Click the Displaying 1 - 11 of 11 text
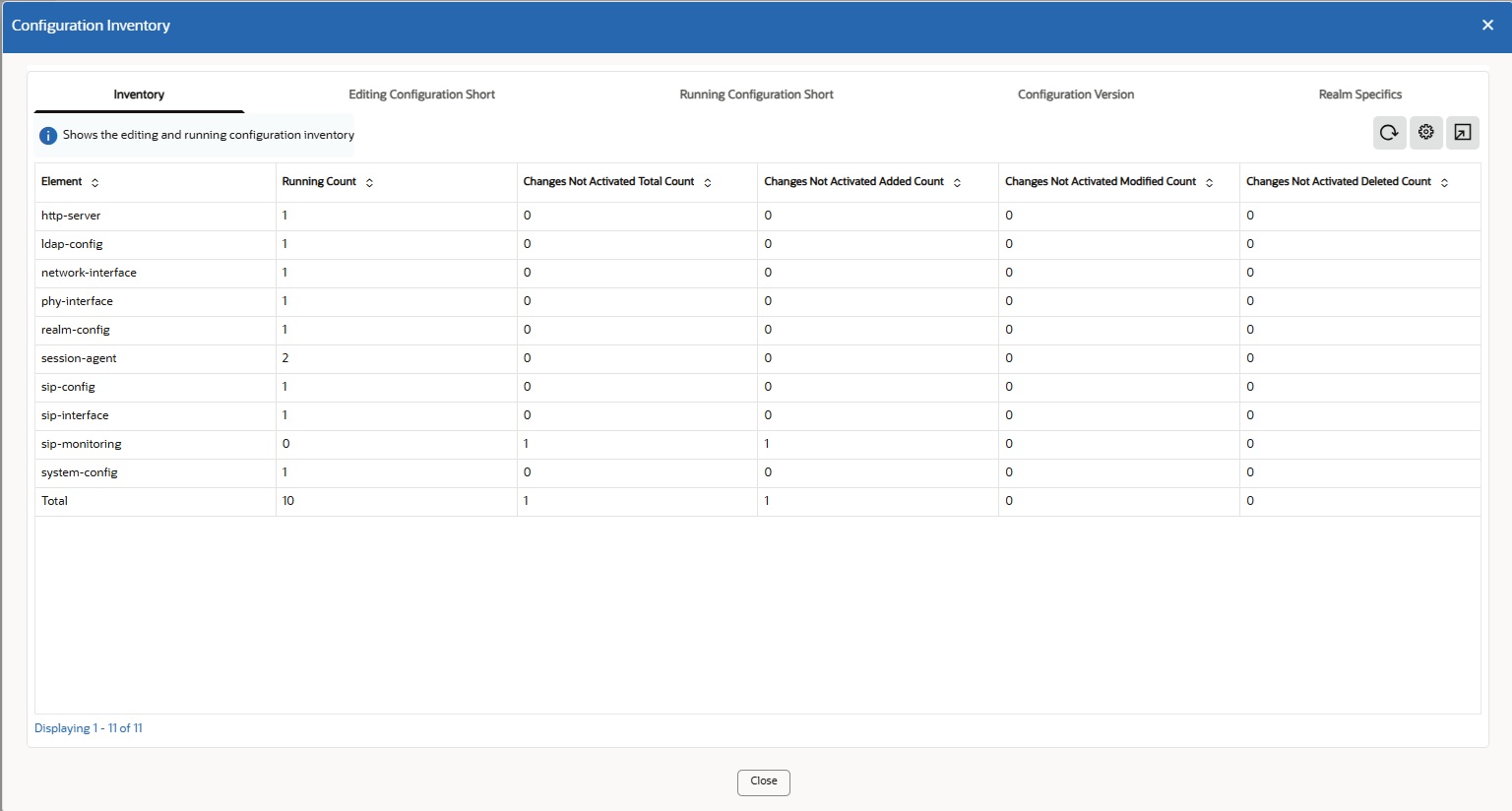 click(x=89, y=727)
